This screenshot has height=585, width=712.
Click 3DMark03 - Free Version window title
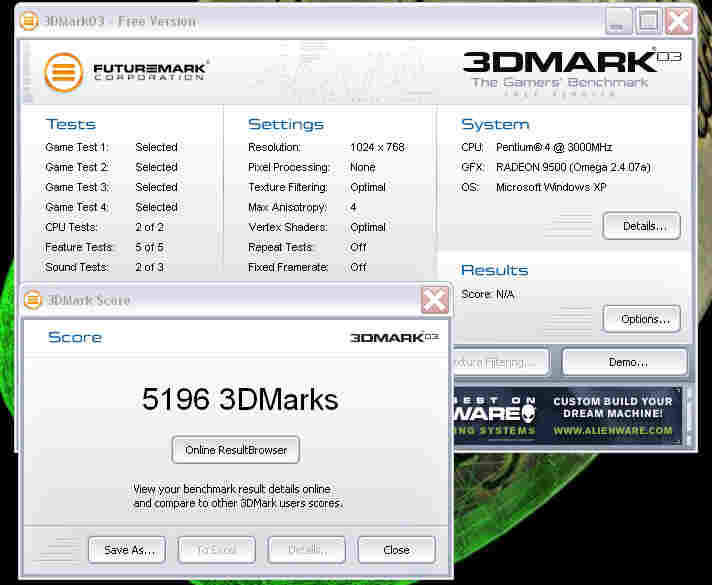coord(120,21)
